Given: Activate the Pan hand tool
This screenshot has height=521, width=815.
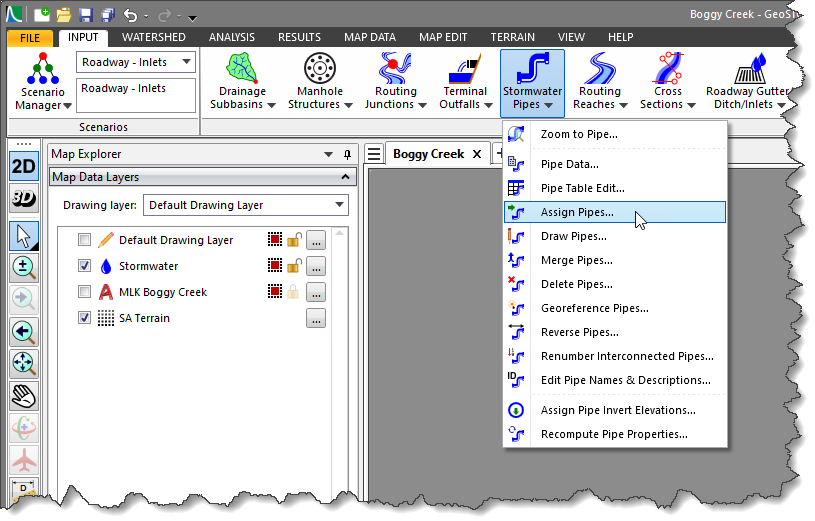Looking at the screenshot, I should (x=23, y=396).
